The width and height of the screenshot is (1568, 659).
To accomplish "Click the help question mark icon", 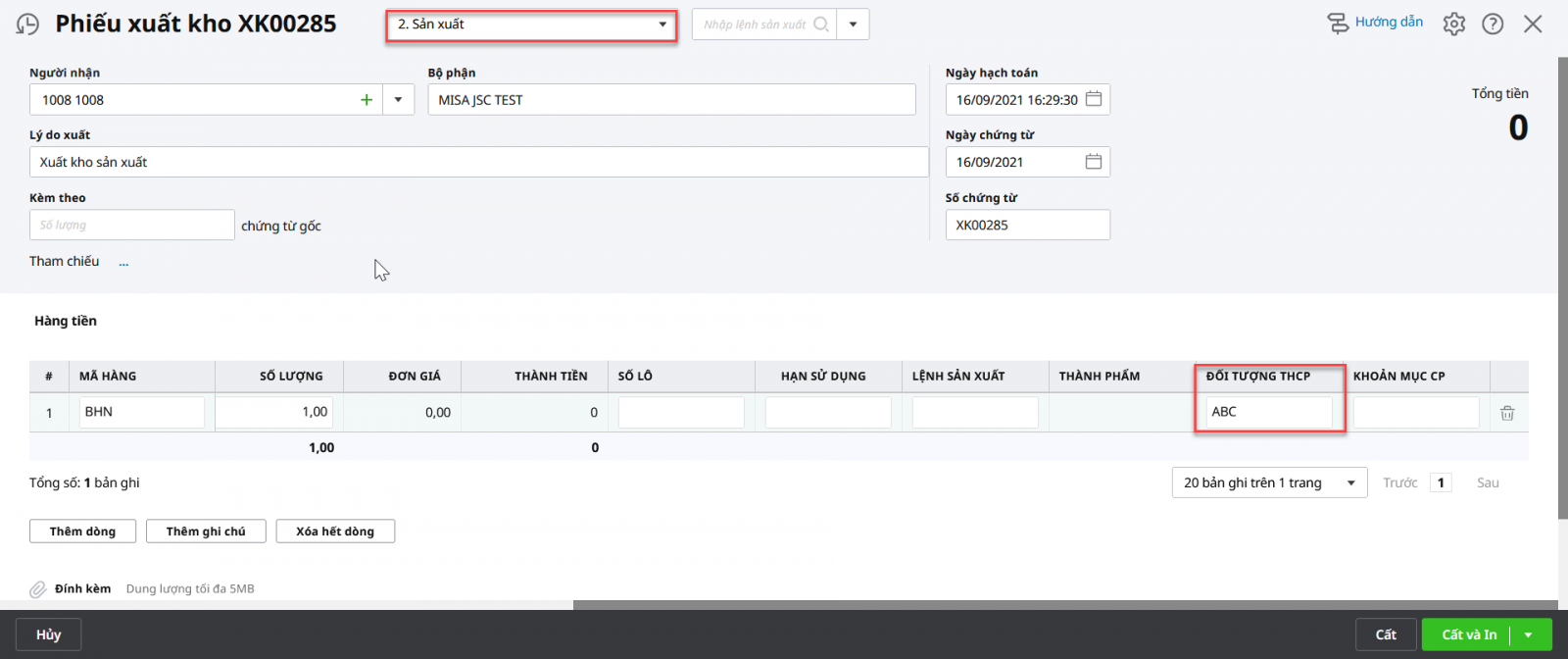I will [1493, 25].
